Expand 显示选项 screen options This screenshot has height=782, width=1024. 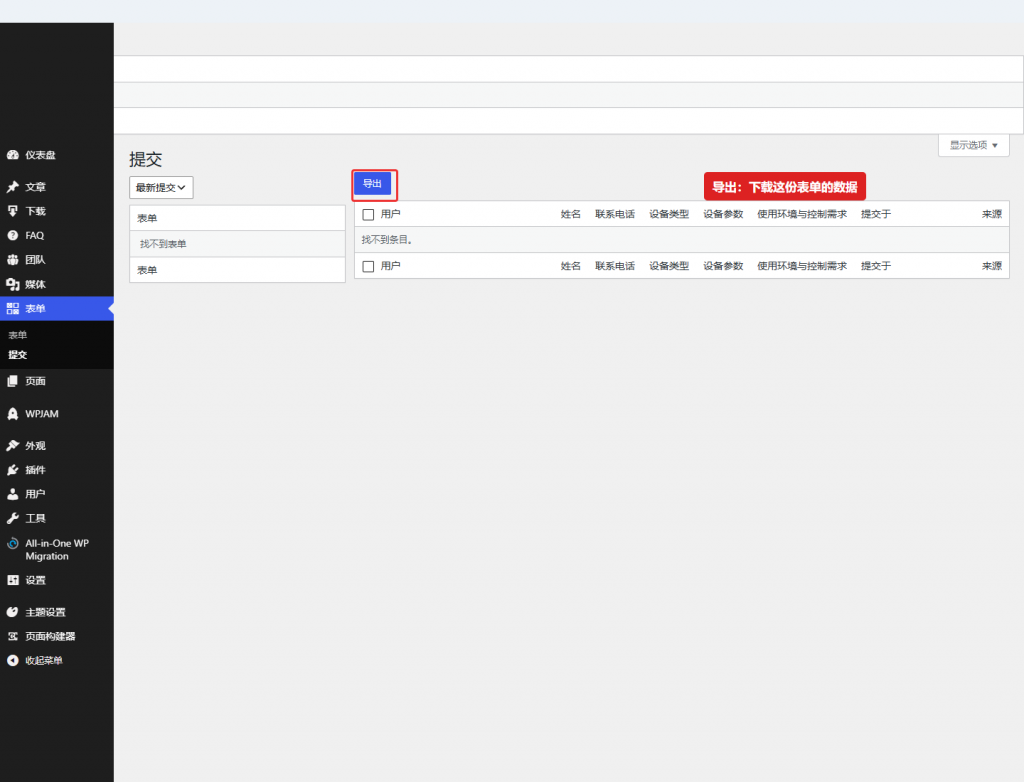(x=974, y=145)
